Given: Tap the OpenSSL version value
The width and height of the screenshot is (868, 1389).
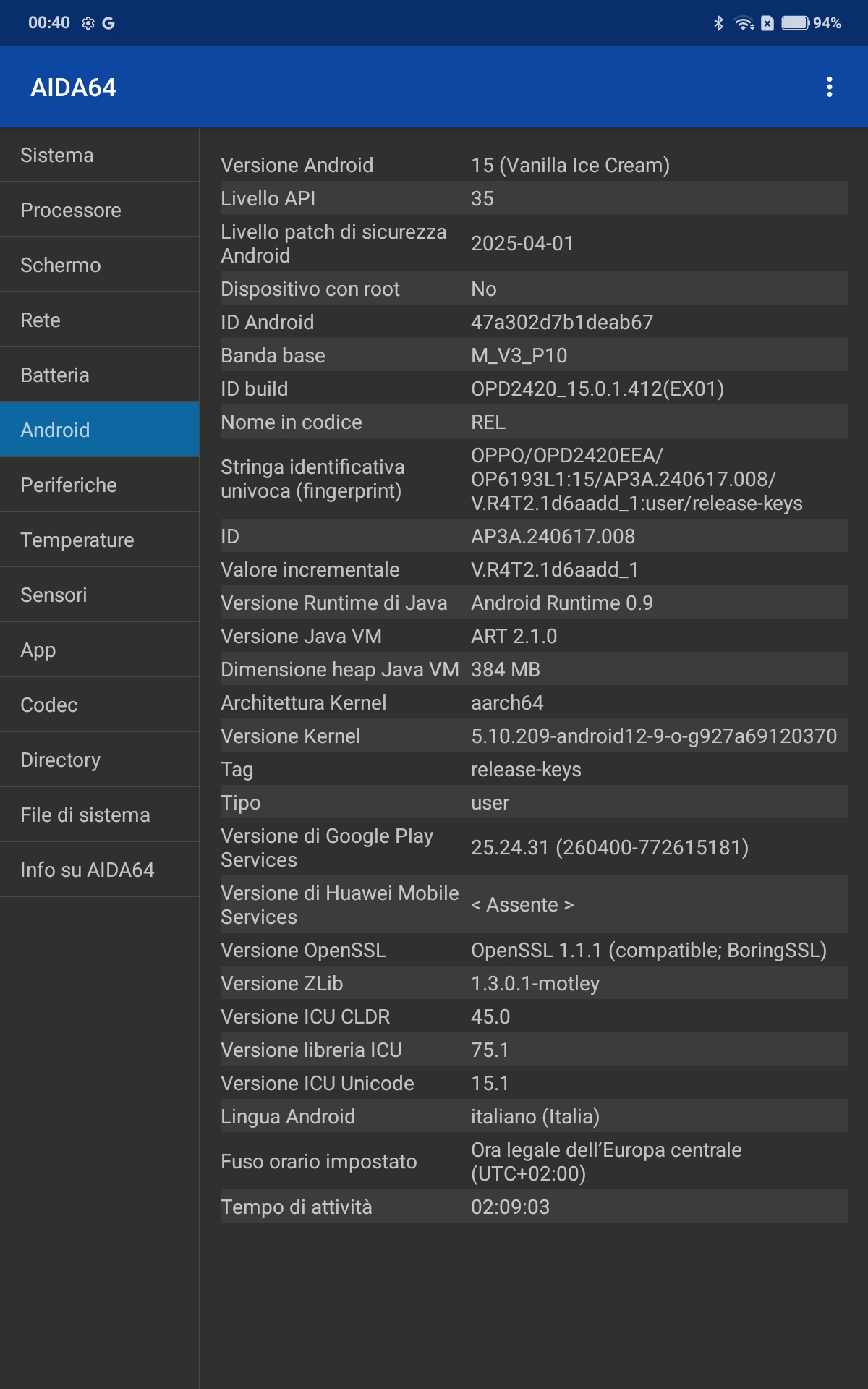Looking at the screenshot, I should pos(649,950).
